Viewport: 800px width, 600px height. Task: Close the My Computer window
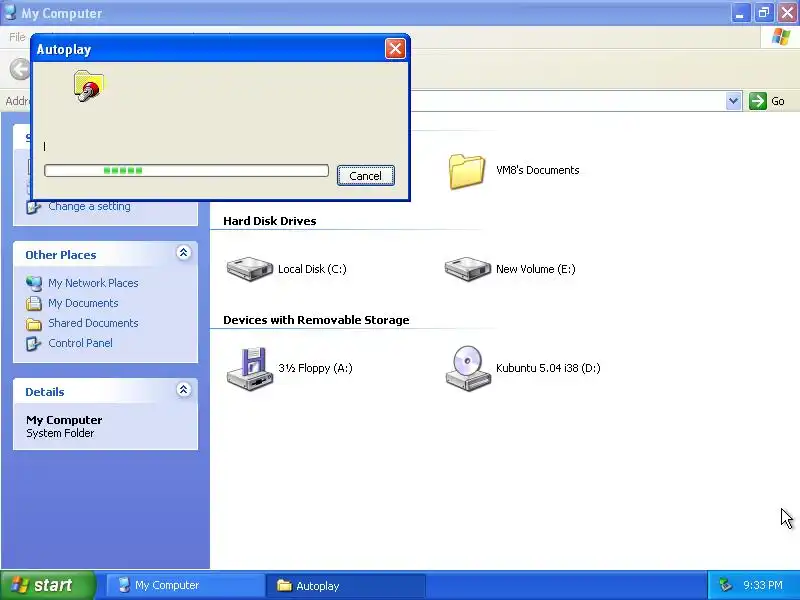[x=787, y=13]
